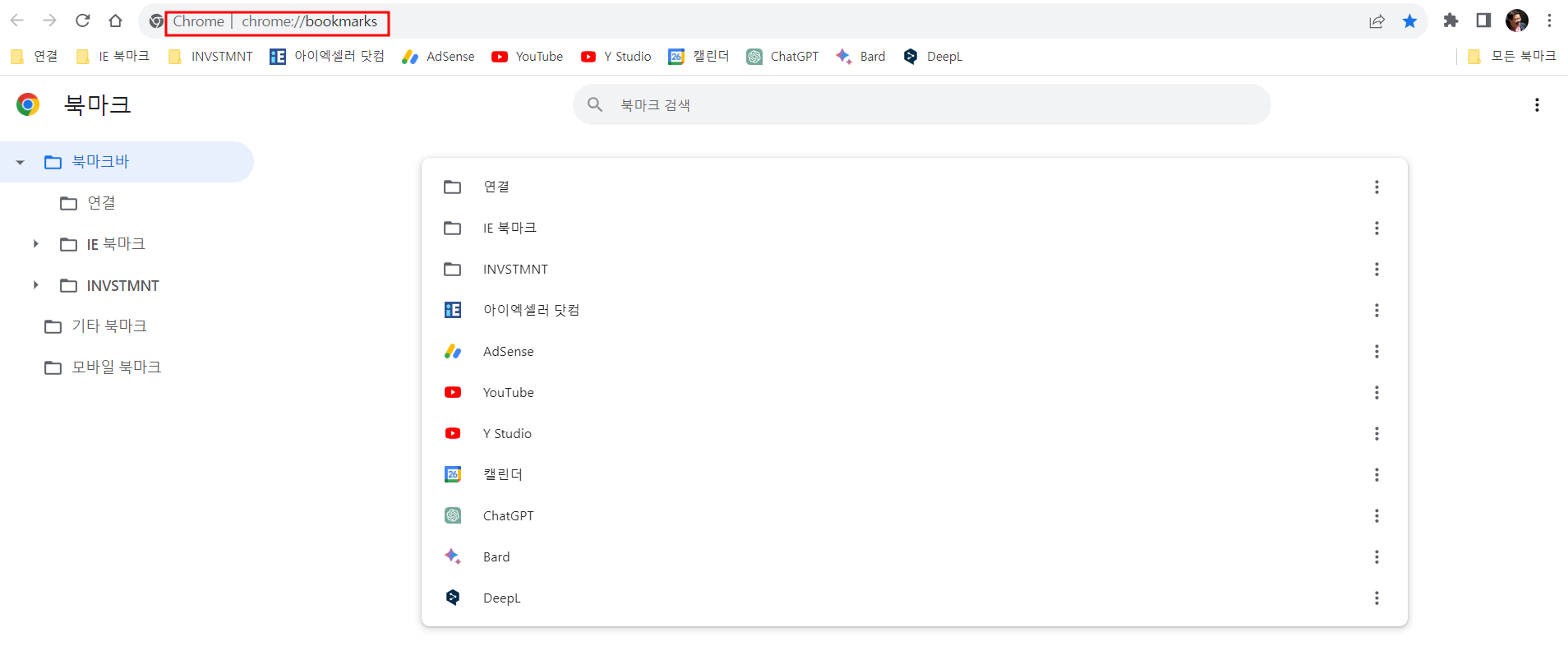Open the extensions puzzle icon
The height and width of the screenshot is (651, 1568).
(x=1450, y=21)
